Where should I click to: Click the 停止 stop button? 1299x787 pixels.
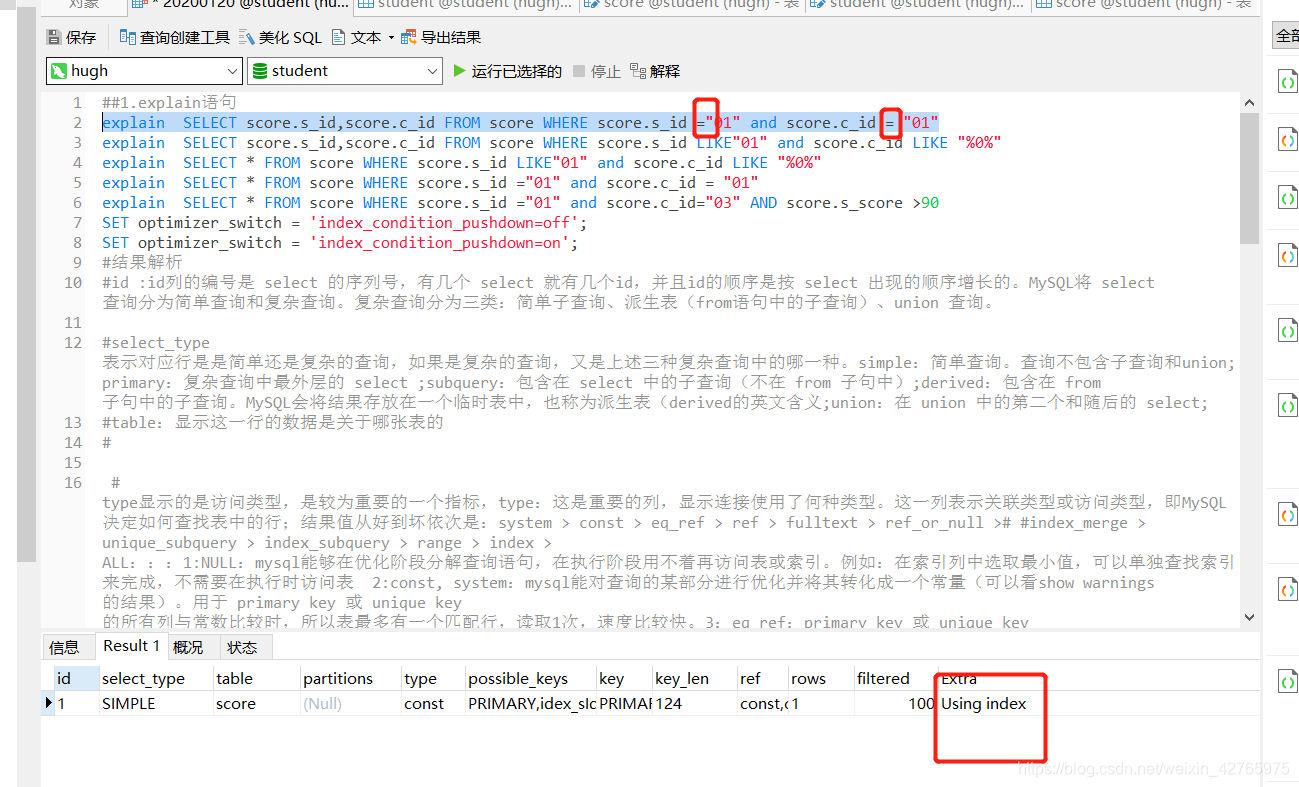596,71
